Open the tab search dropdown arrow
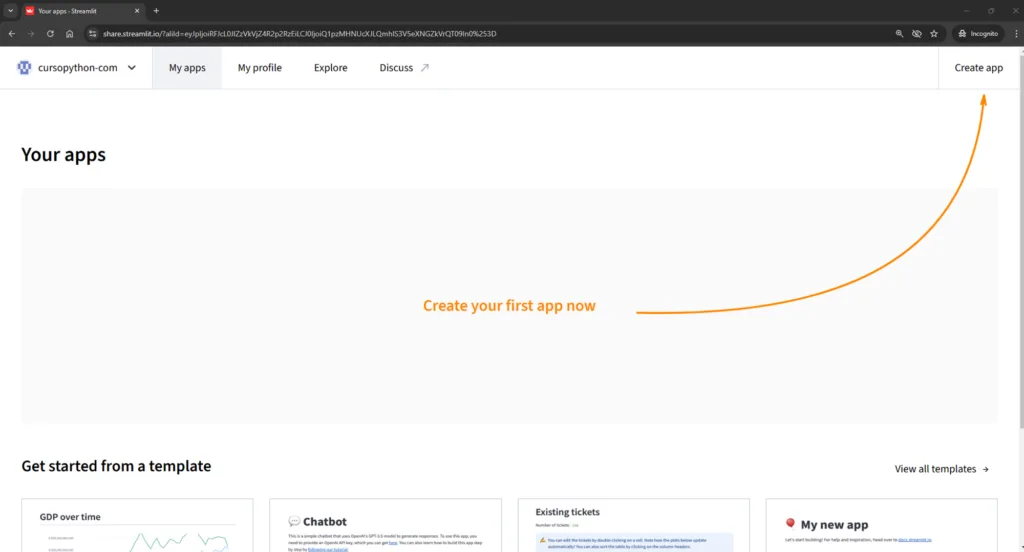 (9, 10)
